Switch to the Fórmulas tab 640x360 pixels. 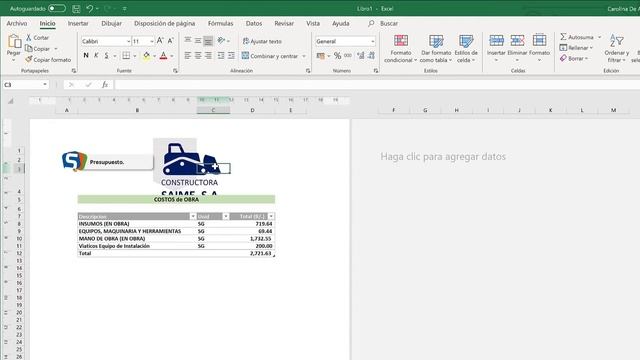pyautogui.click(x=220, y=23)
